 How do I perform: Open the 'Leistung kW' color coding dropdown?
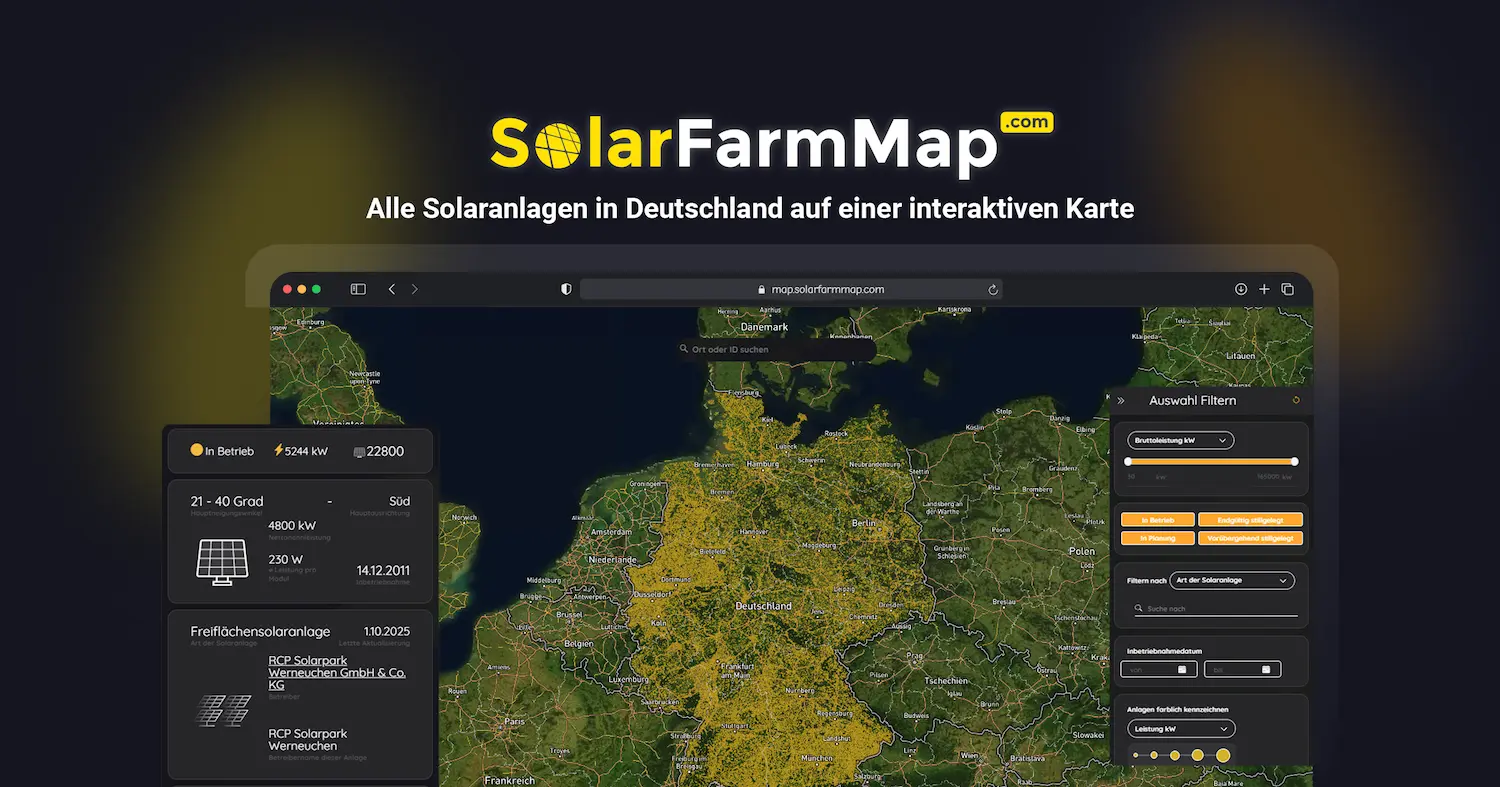1181,729
